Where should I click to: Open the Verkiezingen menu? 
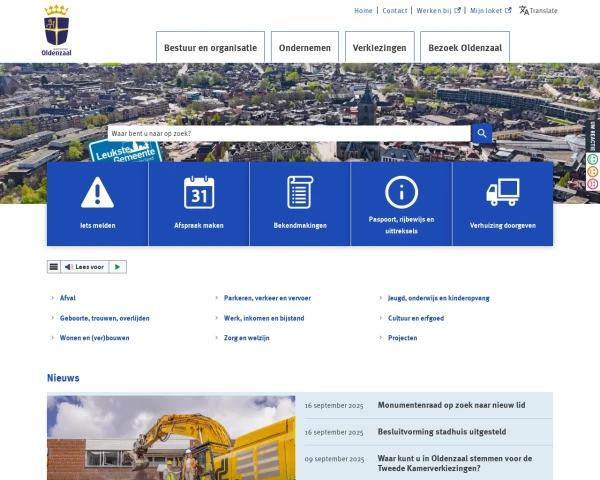[x=380, y=47]
